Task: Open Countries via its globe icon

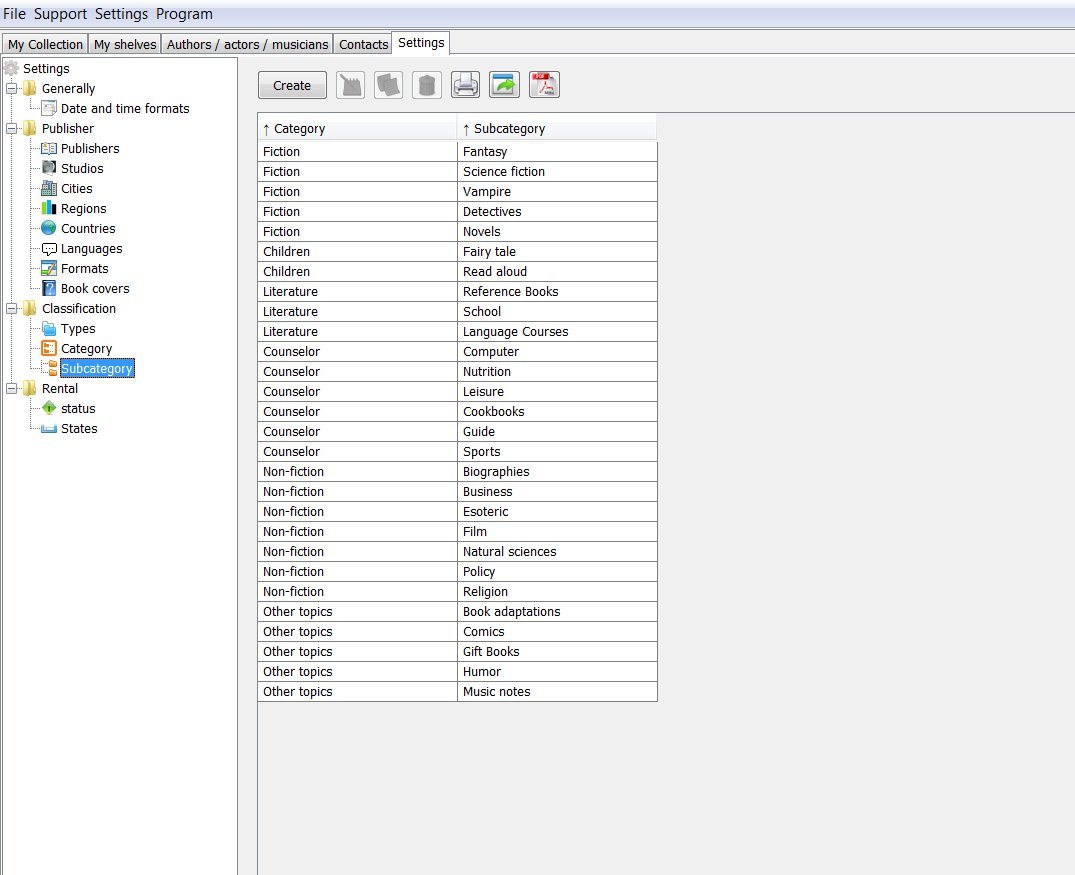Action: coord(49,228)
